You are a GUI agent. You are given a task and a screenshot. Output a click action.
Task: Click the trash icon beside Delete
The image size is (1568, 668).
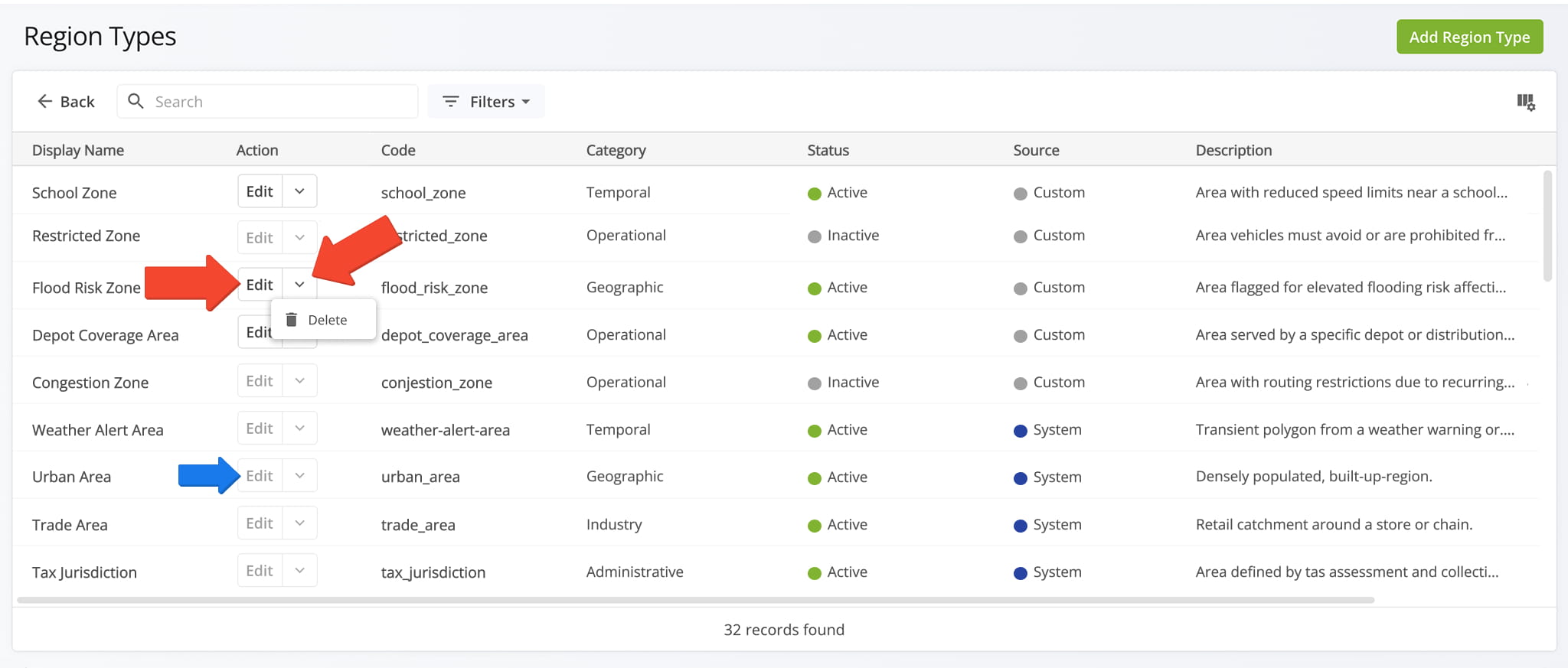(291, 320)
